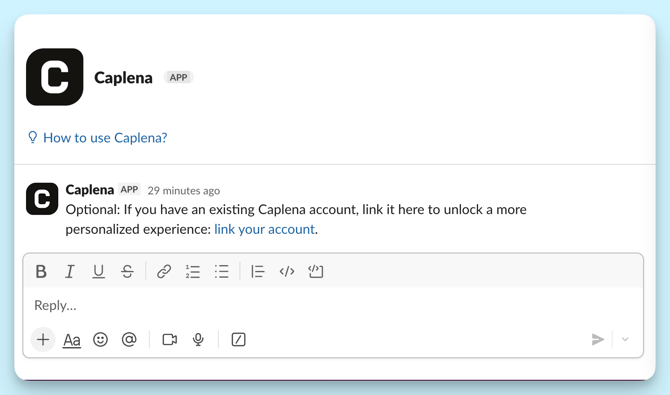Viewport: 670px width, 395px height.
Task: Insert a link with the chain icon
Action: (164, 271)
